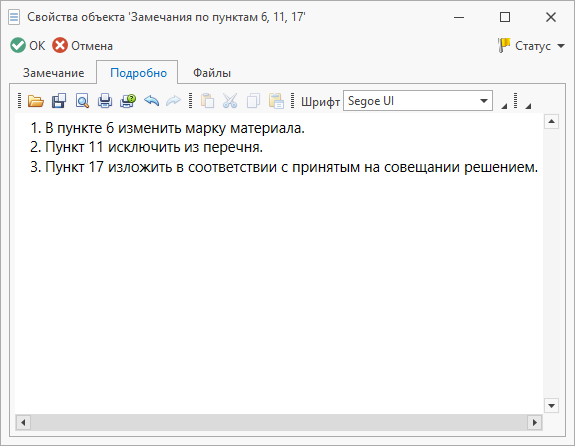Open the Файлы tab
The image size is (575, 446).
point(212,73)
